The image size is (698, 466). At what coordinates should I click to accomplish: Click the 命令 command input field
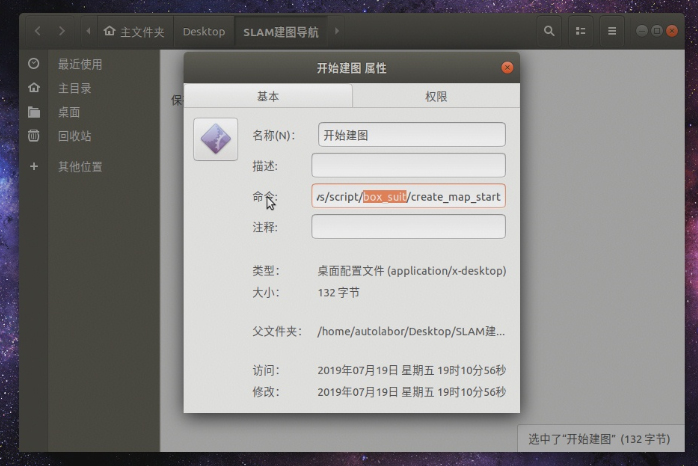(408, 196)
